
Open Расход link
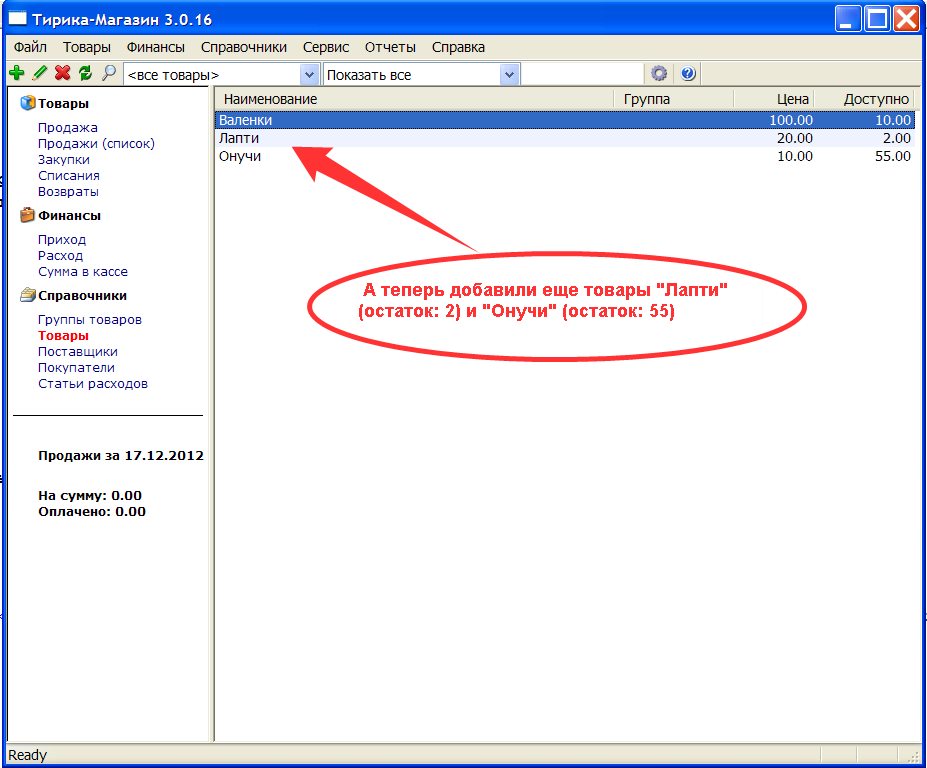[x=60, y=255]
